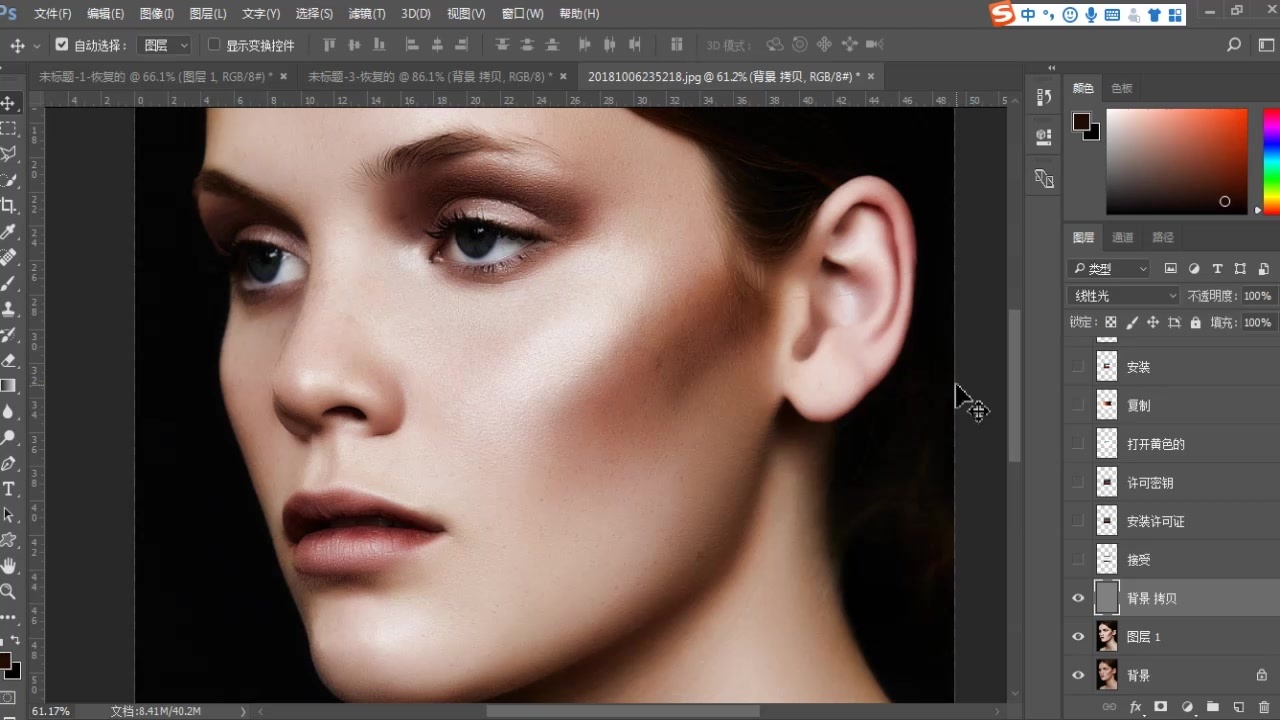Click the Sogou microphone voice input icon
The width and height of the screenshot is (1280, 720).
click(x=1091, y=14)
